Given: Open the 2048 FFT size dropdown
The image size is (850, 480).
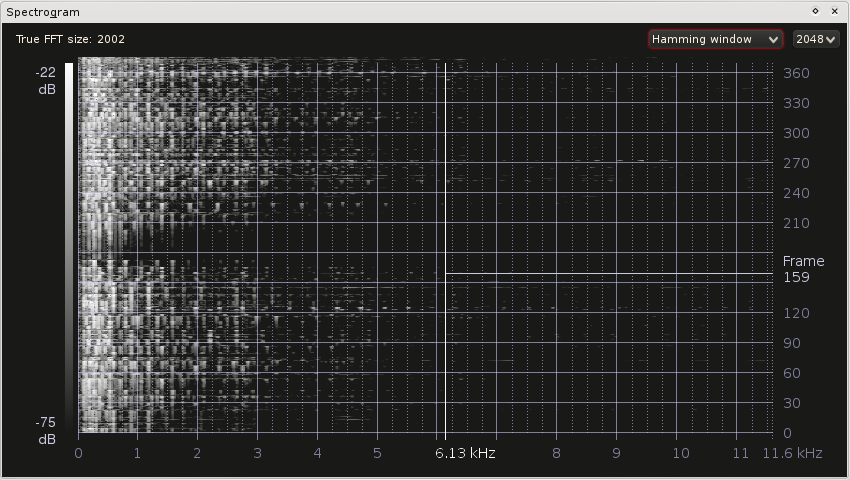Looking at the screenshot, I should click(x=816, y=39).
